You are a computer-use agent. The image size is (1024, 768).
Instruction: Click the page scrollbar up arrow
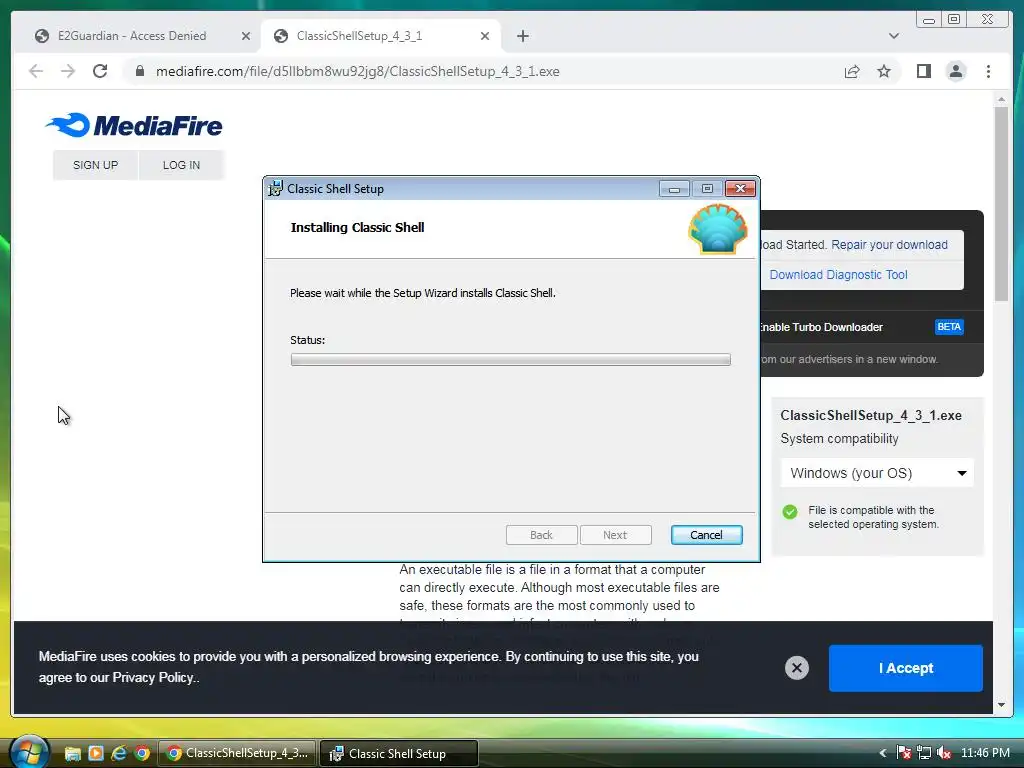1001,99
